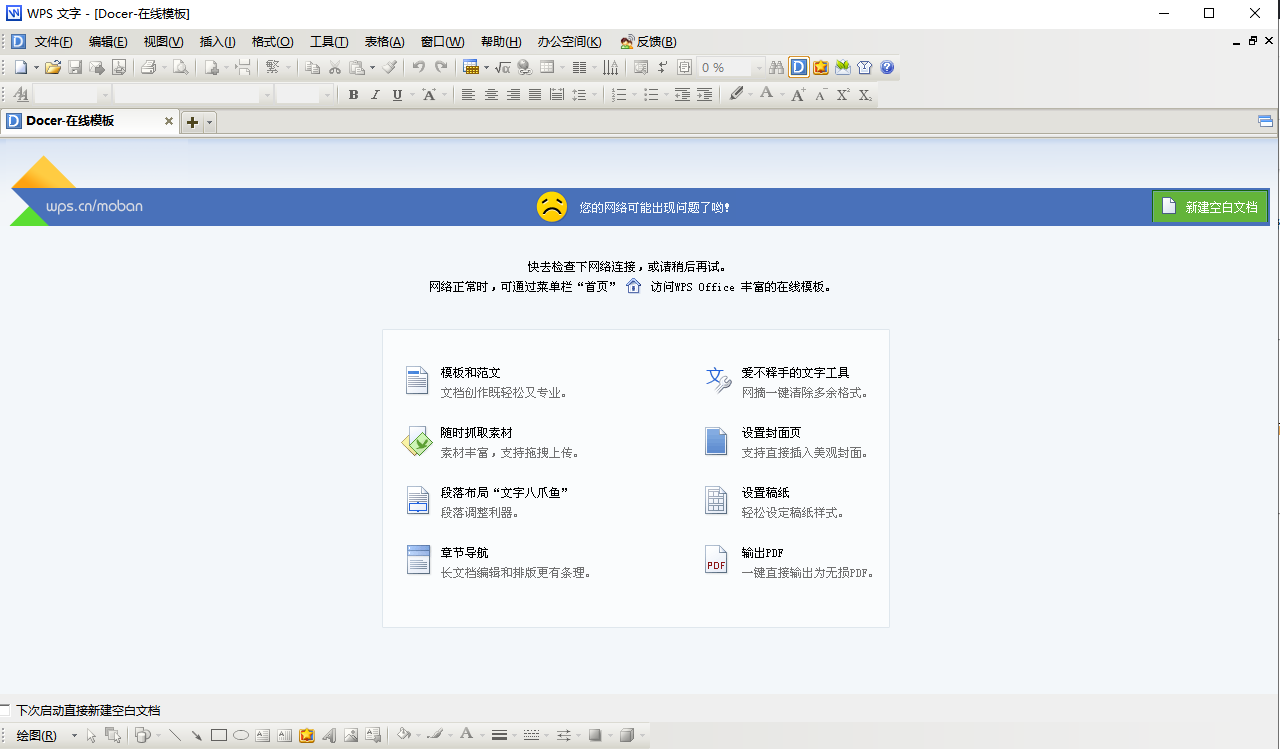Toggle Bold formatting
The image size is (1280, 749).
[353, 94]
